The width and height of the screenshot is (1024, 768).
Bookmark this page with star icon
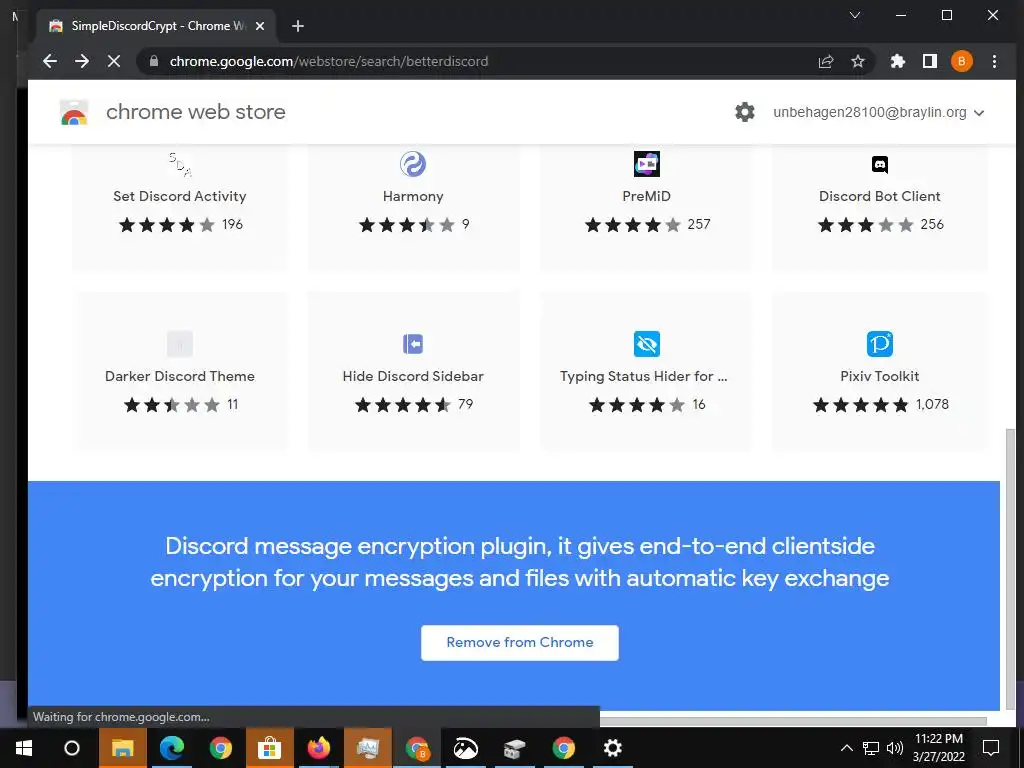click(x=857, y=61)
